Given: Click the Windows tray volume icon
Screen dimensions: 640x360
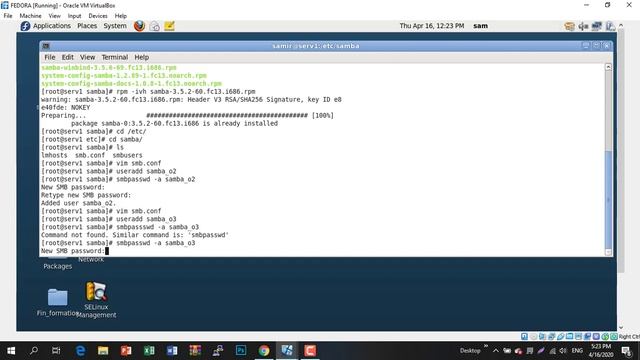Looking at the screenshot, I should pyautogui.click(x=563, y=351).
